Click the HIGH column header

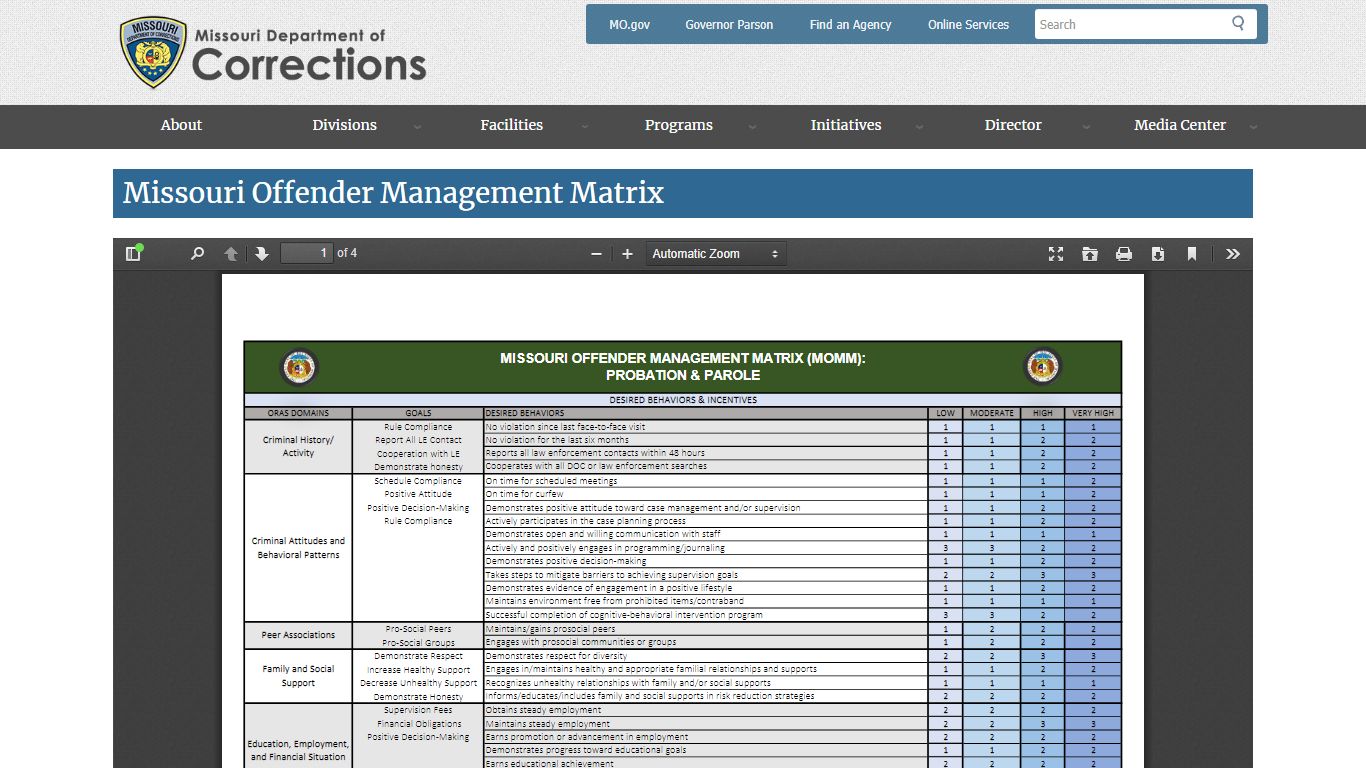pos(1043,413)
